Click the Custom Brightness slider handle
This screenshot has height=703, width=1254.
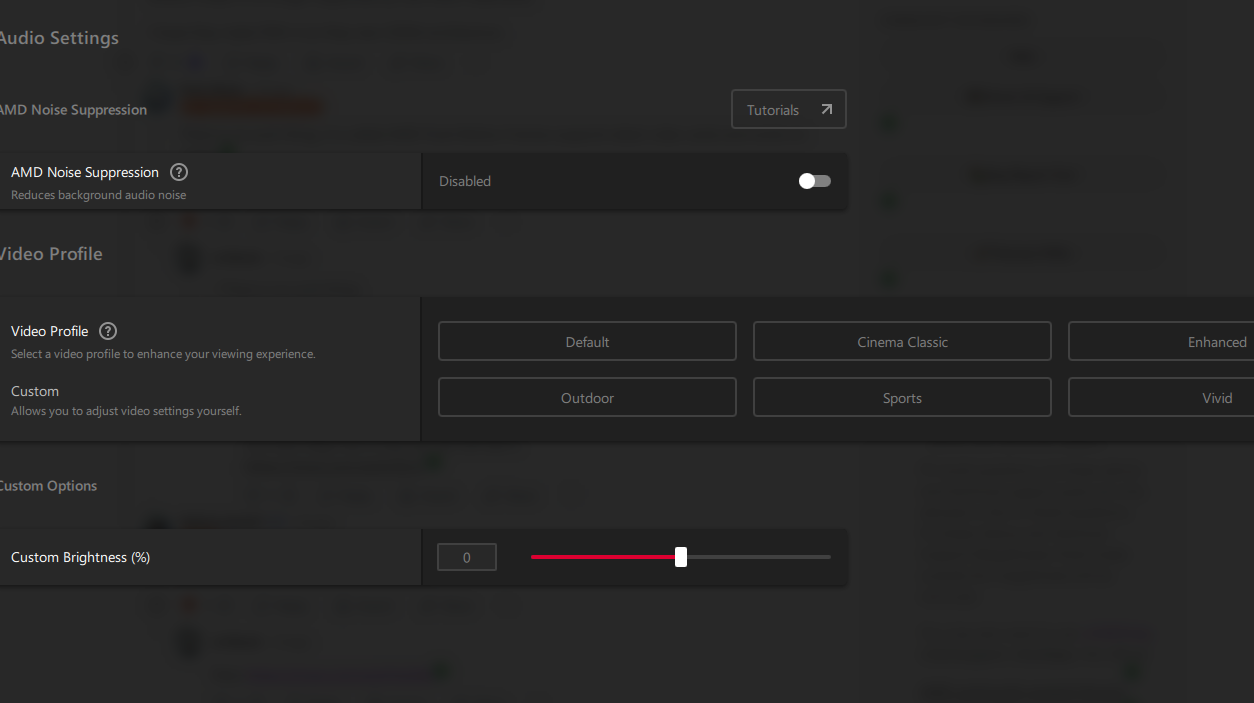click(x=681, y=557)
